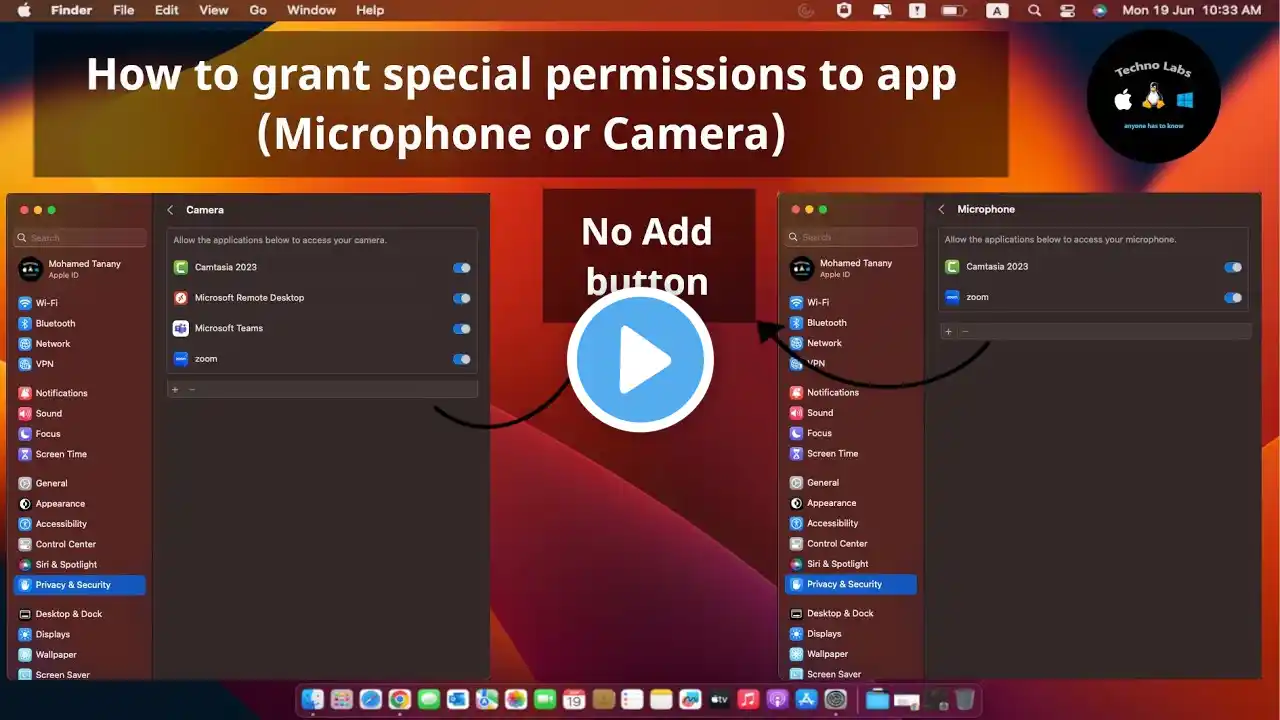Click the "Microsoft Teams" app name
This screenshot has height=720, width=1280.
(229, 328)
